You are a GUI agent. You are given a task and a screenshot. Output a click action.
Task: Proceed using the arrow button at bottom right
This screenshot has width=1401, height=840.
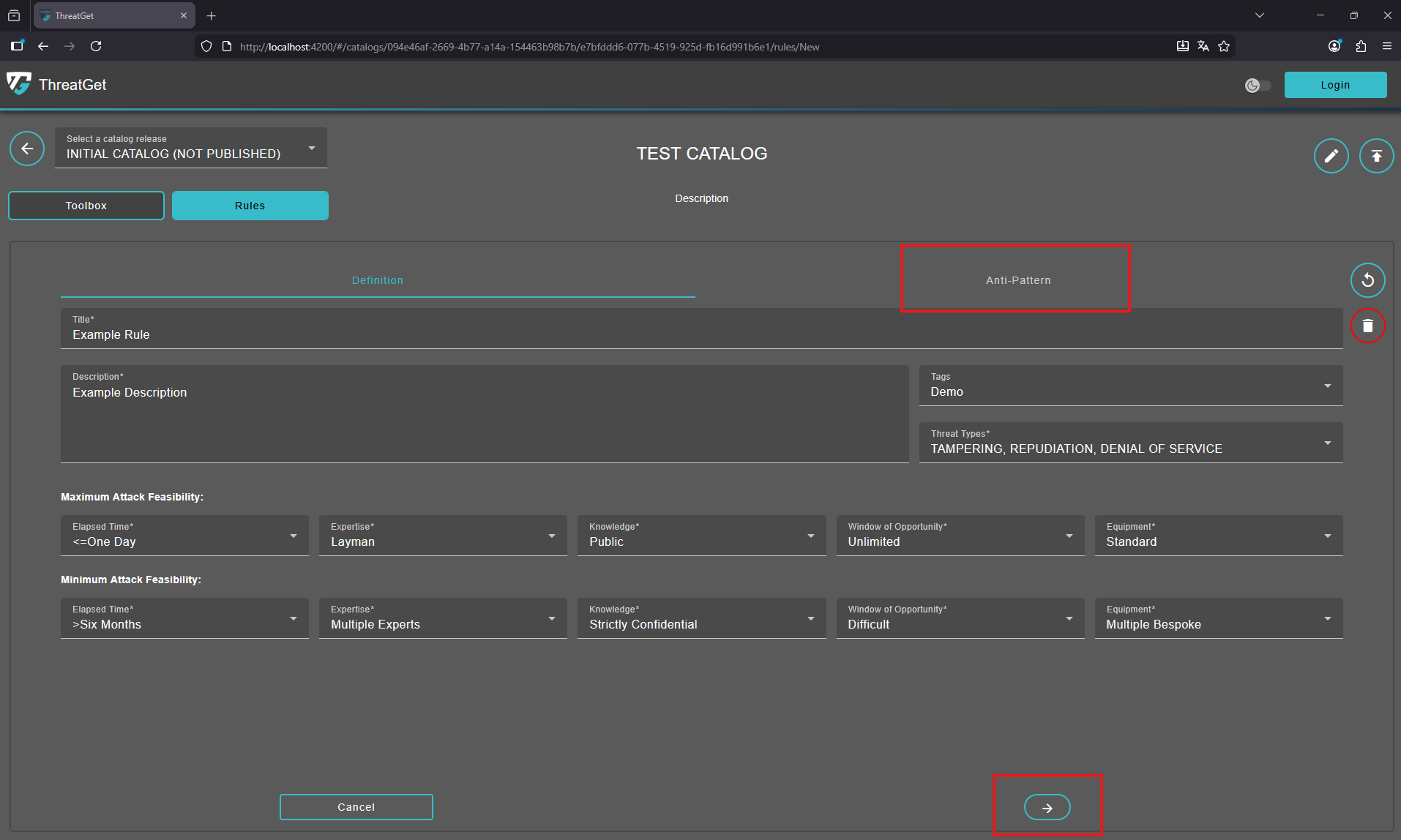click(x=1047, y=806)
